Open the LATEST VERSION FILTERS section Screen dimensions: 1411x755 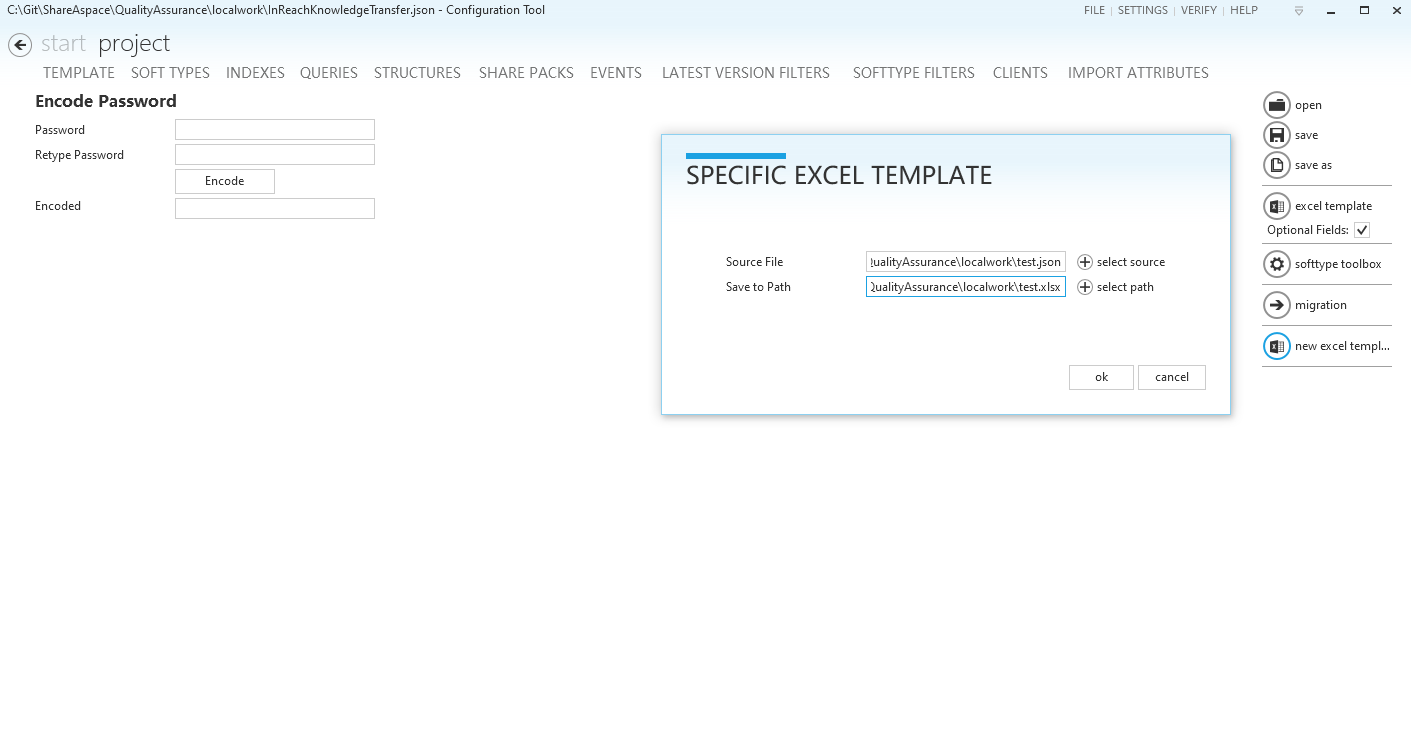(745, 72)
